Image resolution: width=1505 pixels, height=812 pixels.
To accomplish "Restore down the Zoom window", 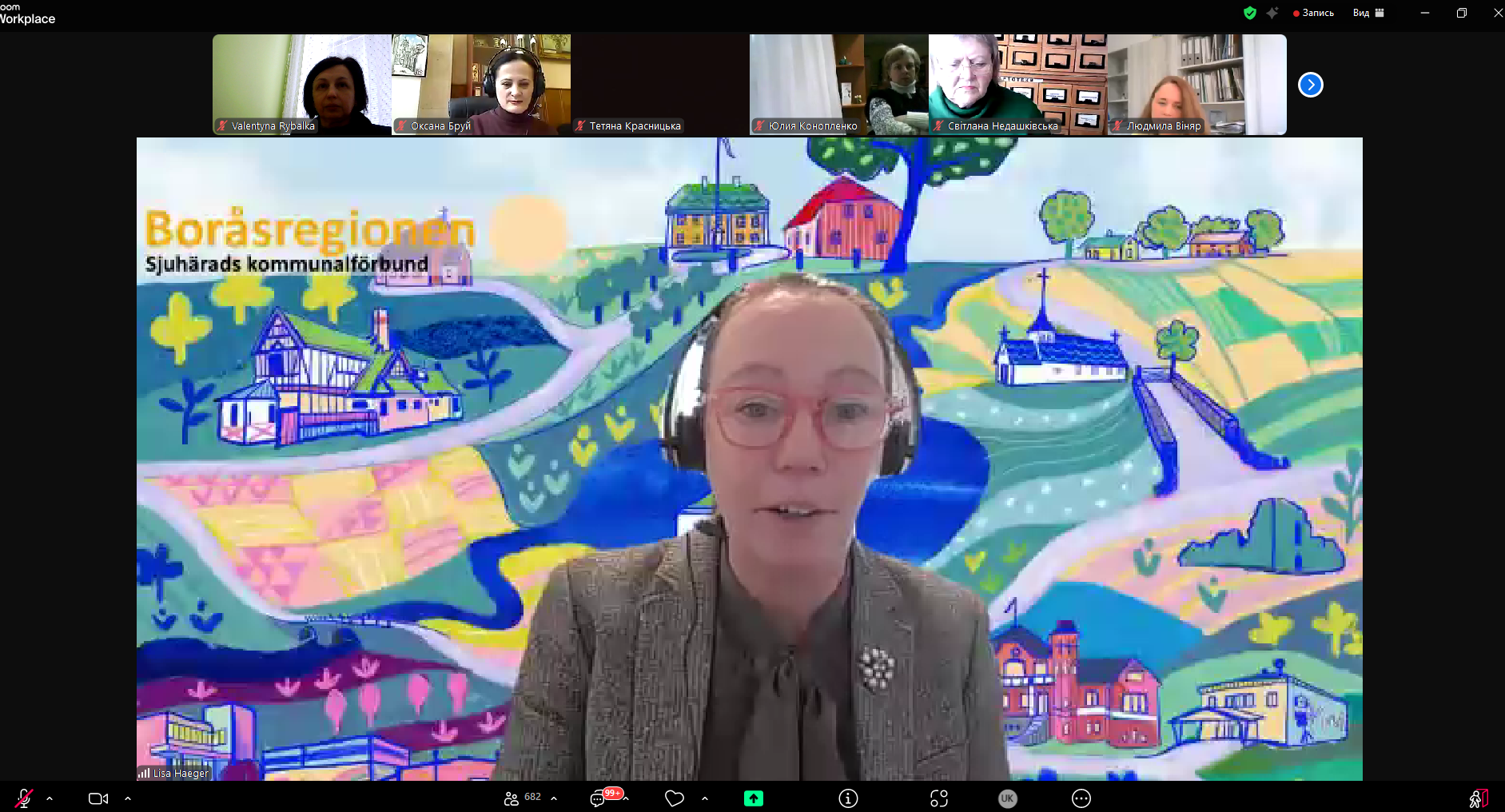I will (x=1462, y=13).
